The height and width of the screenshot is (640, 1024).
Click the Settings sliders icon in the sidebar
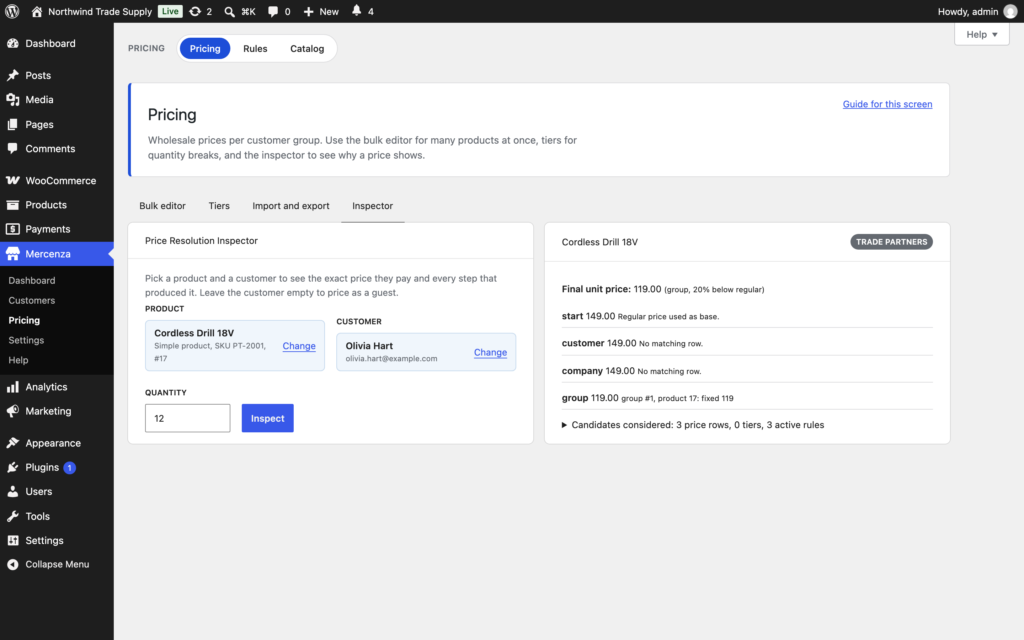12,540
